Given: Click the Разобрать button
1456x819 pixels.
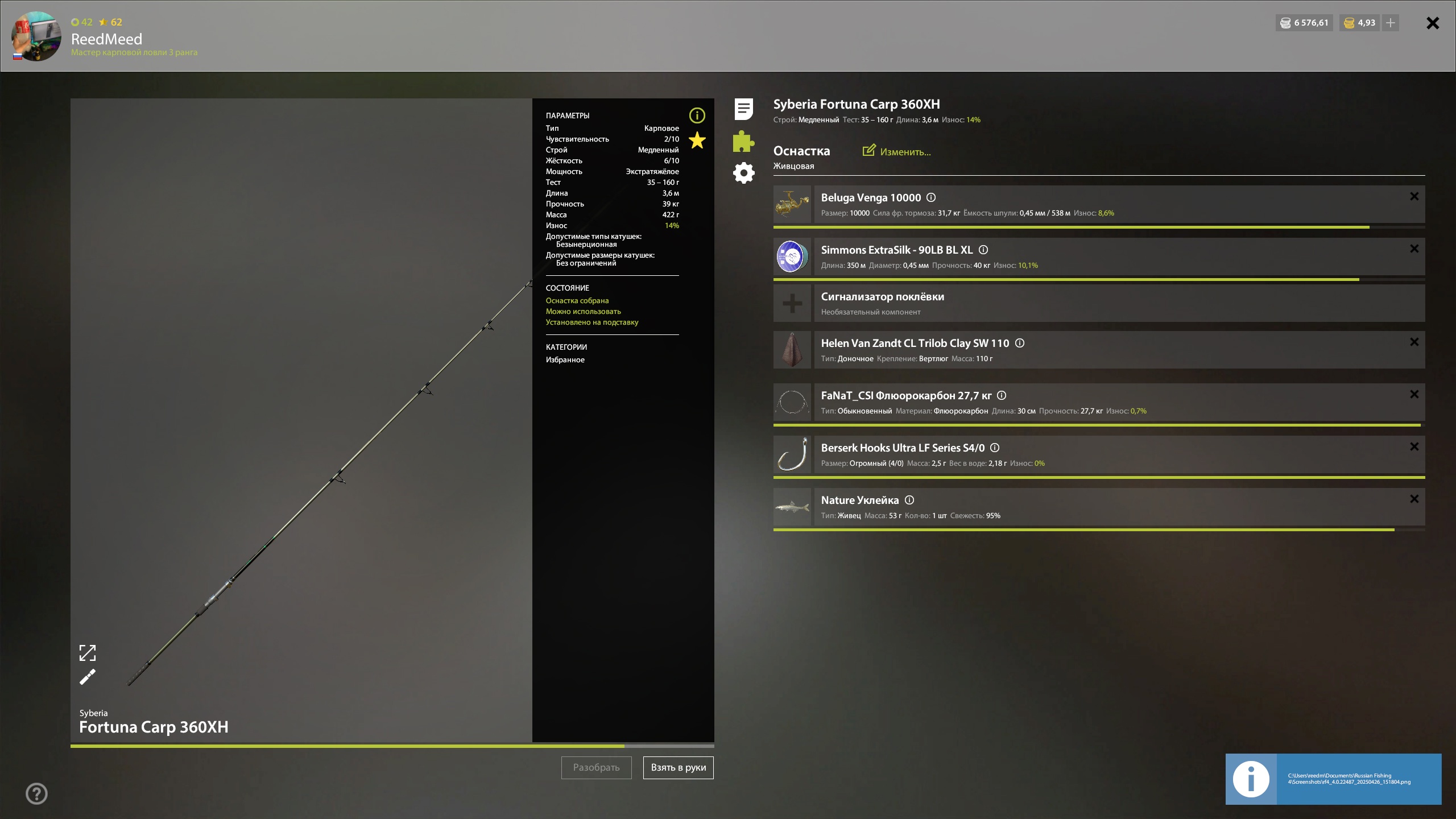Looking at the screenshot, I should [x=596, y=767].
